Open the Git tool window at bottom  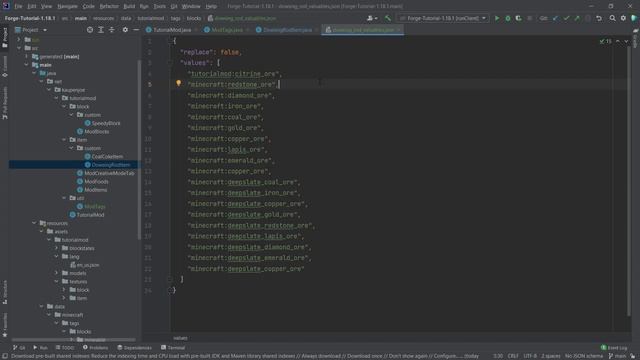point(19,348)
